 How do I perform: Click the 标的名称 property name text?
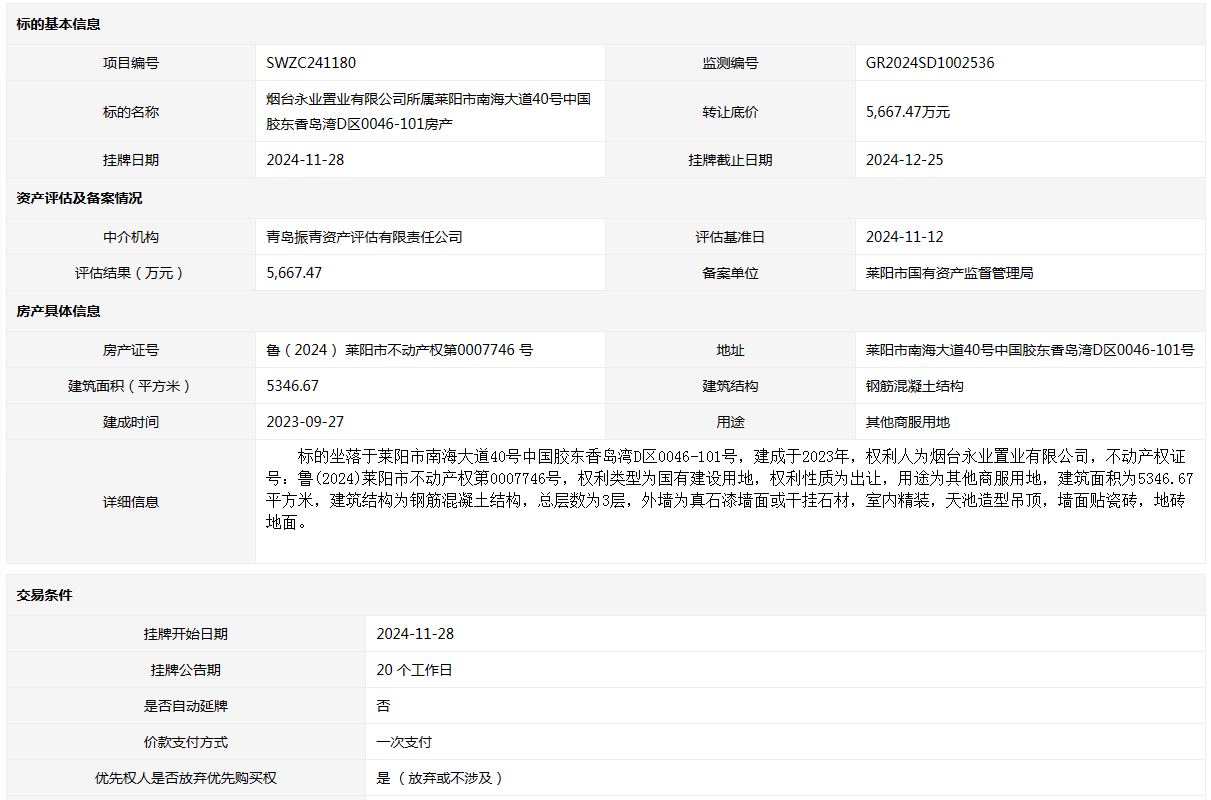(428, 111)
